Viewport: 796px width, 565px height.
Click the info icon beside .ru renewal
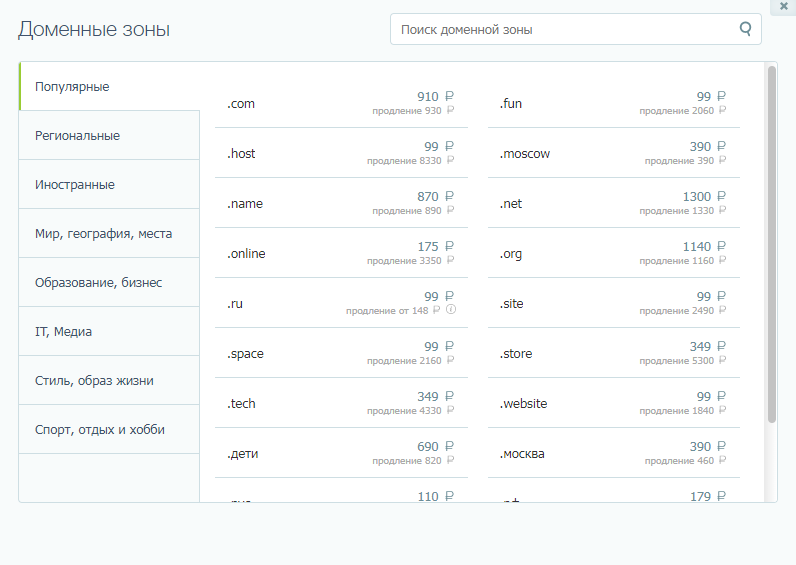pos(451,310)
